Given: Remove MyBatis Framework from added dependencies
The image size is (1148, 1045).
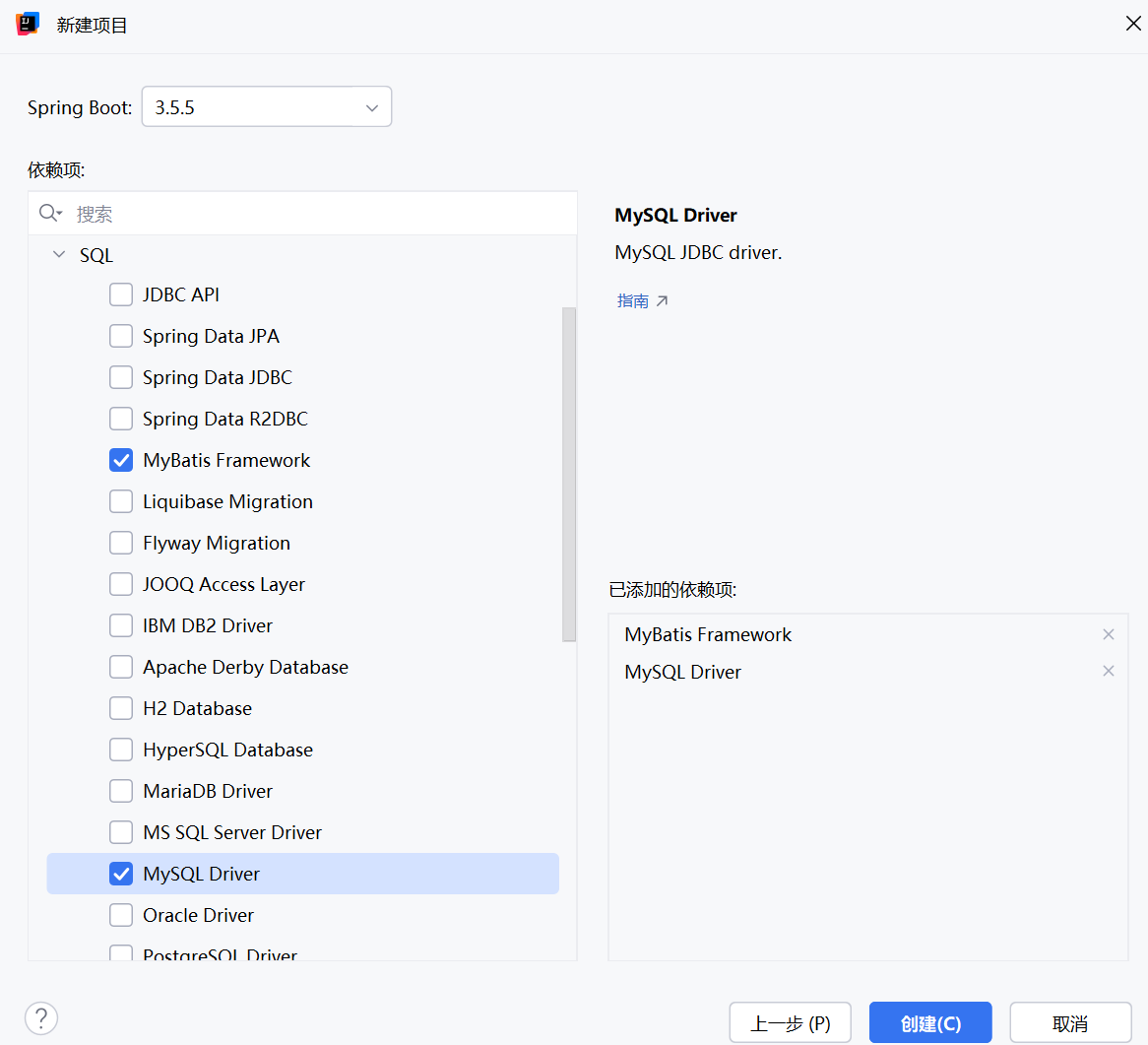Looking at the screenshot, I should [1108, 634].
